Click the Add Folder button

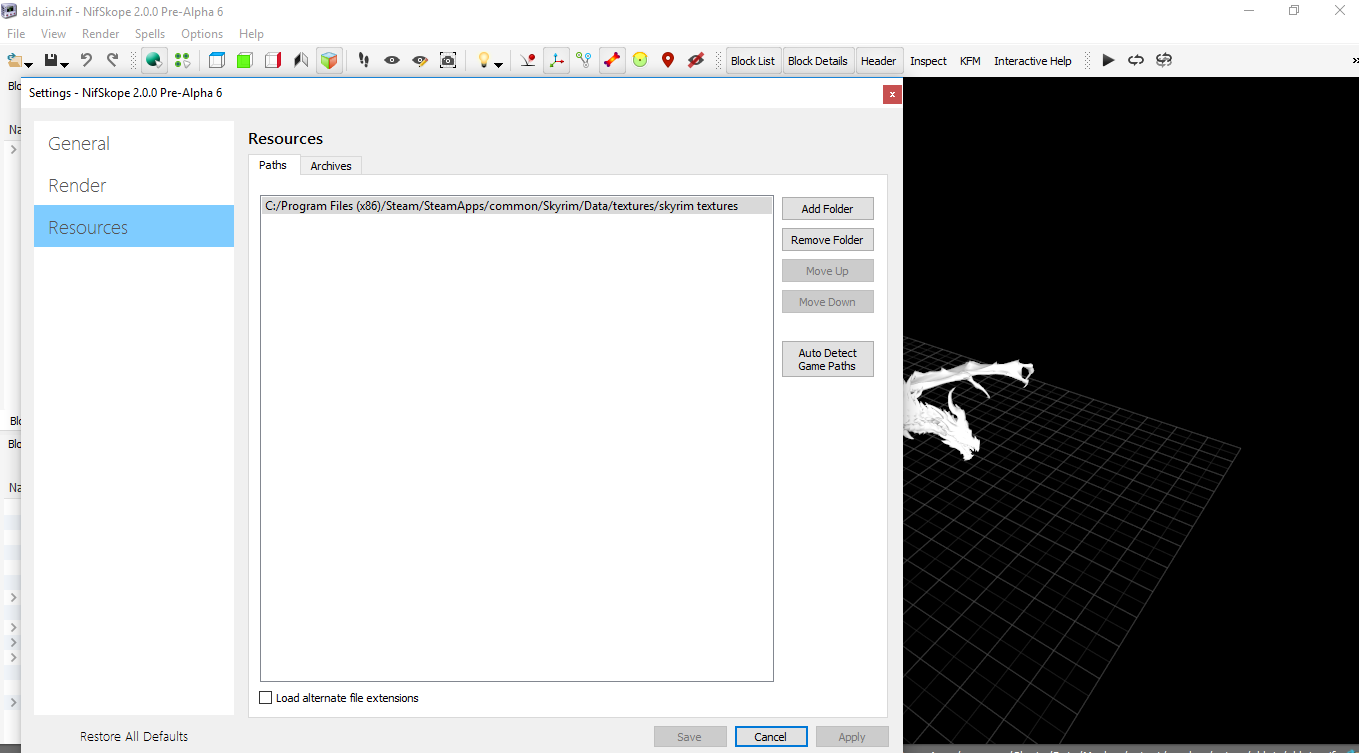tap(827, 209)
